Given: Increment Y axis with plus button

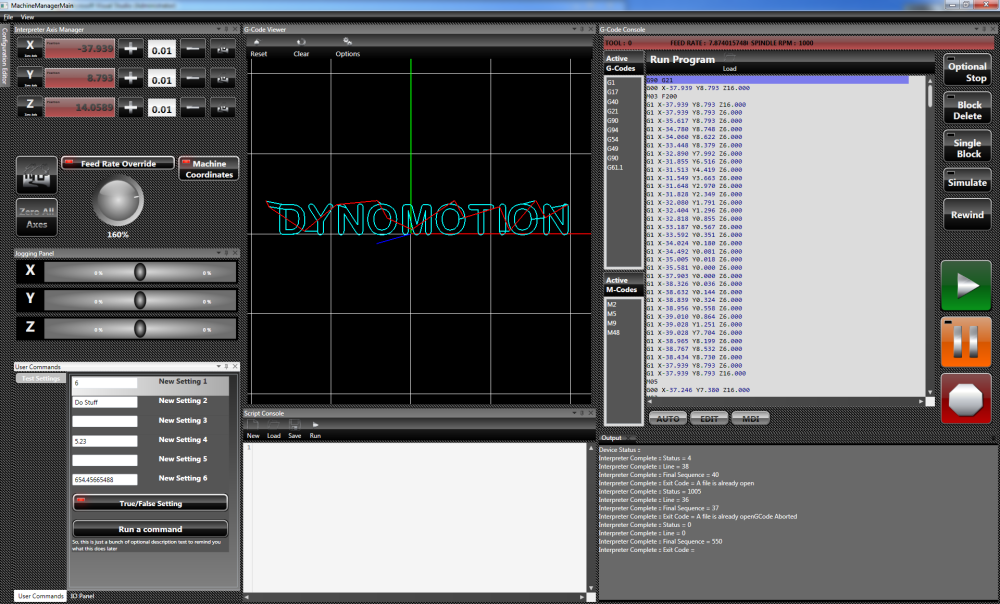Looking at the screenshot, I should click(131, 78).
